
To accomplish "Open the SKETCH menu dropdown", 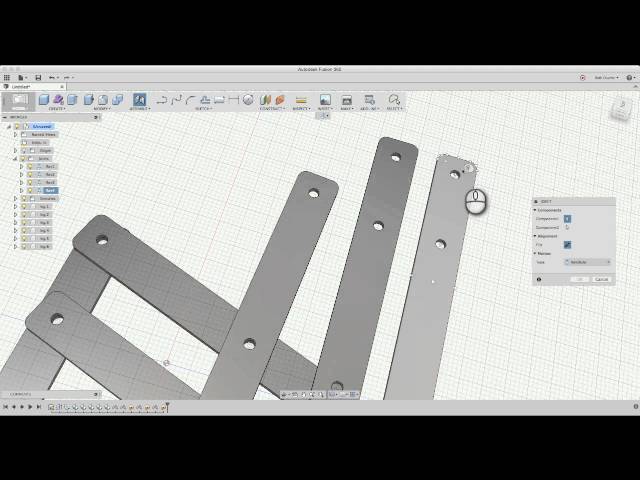I will click(203, 109).
